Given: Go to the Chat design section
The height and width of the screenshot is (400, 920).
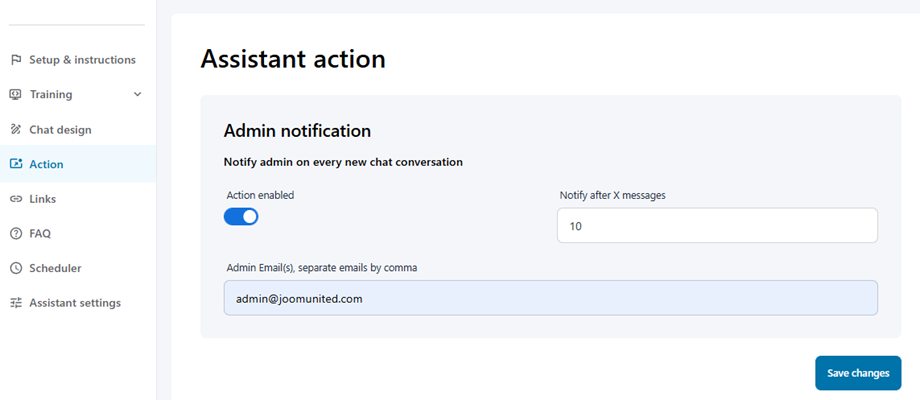Looking at the screenshot, I should pyautogui.click(x=60, y=130).
